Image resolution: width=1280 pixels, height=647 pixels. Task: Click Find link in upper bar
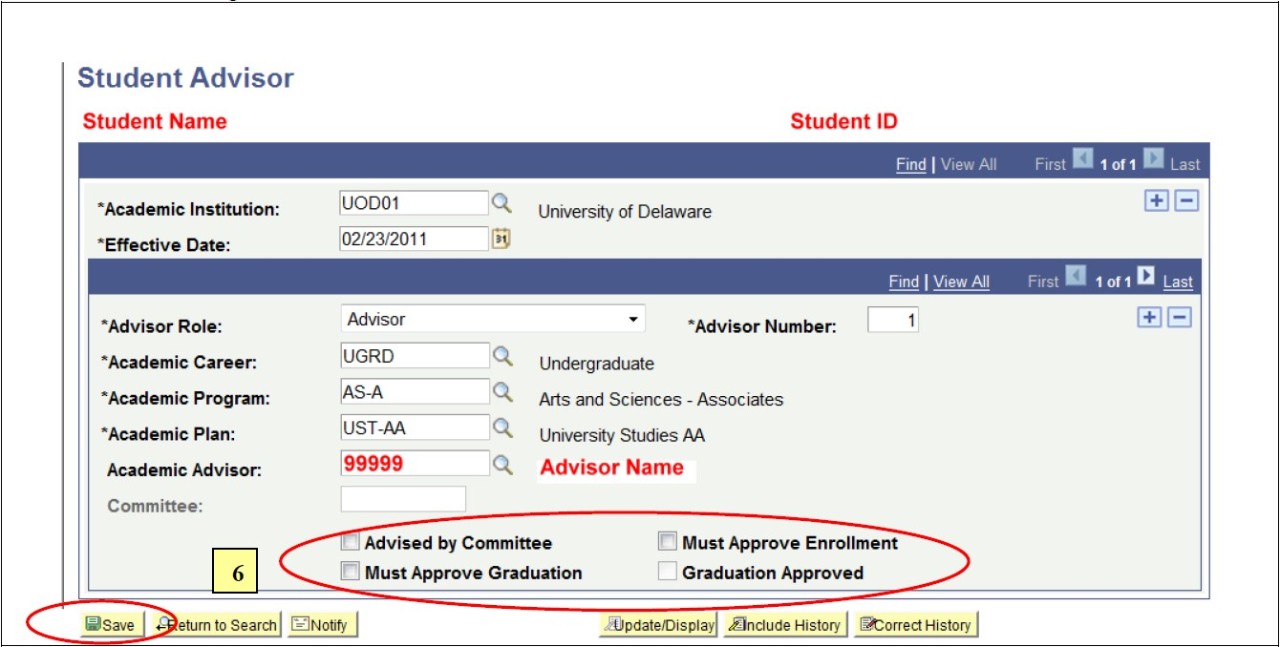tap(911, 165)
